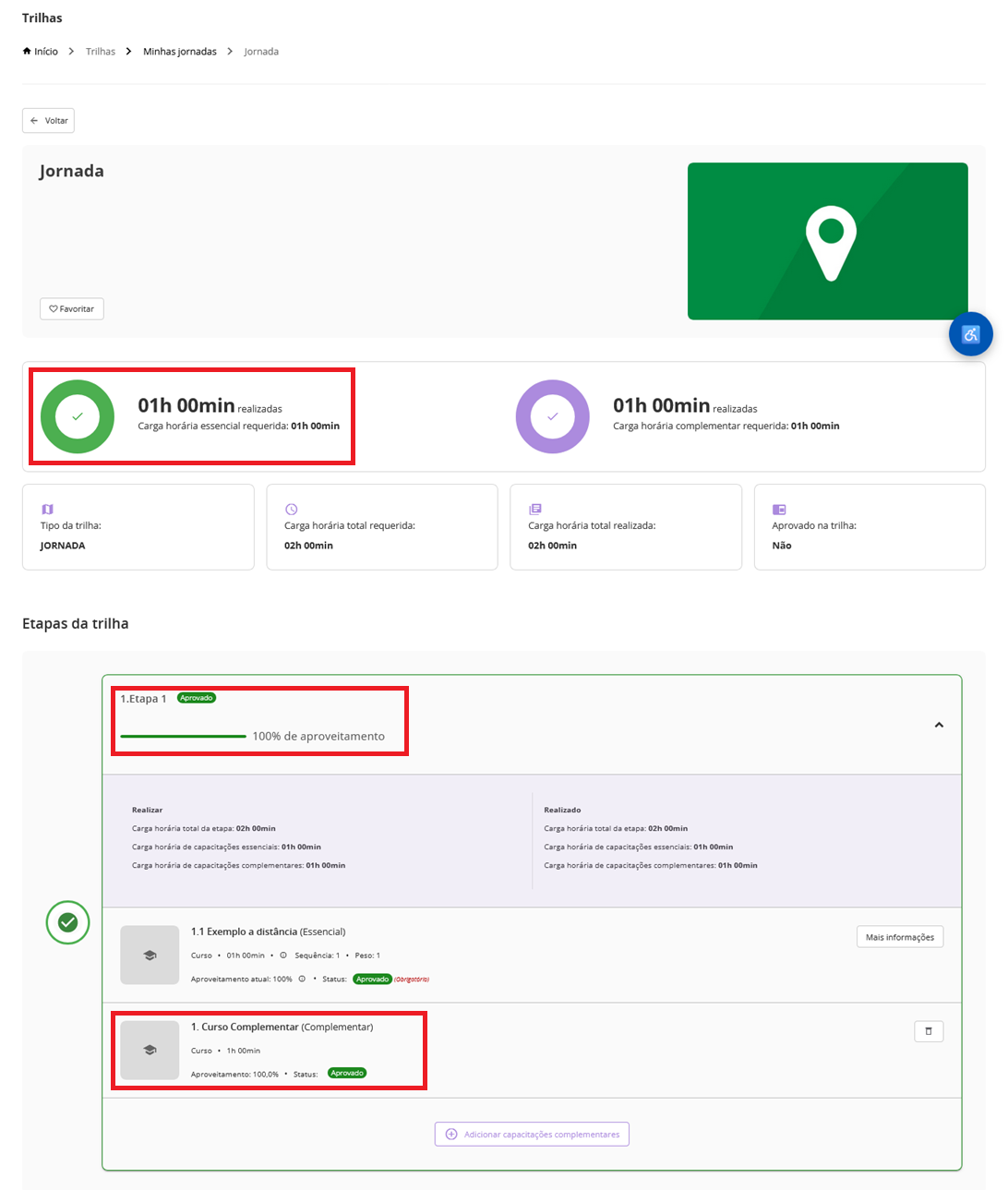Click the green step-completed check on the timeline
The height and width of the screenshot is (1190, 1008).
click(x=67, y=922)
